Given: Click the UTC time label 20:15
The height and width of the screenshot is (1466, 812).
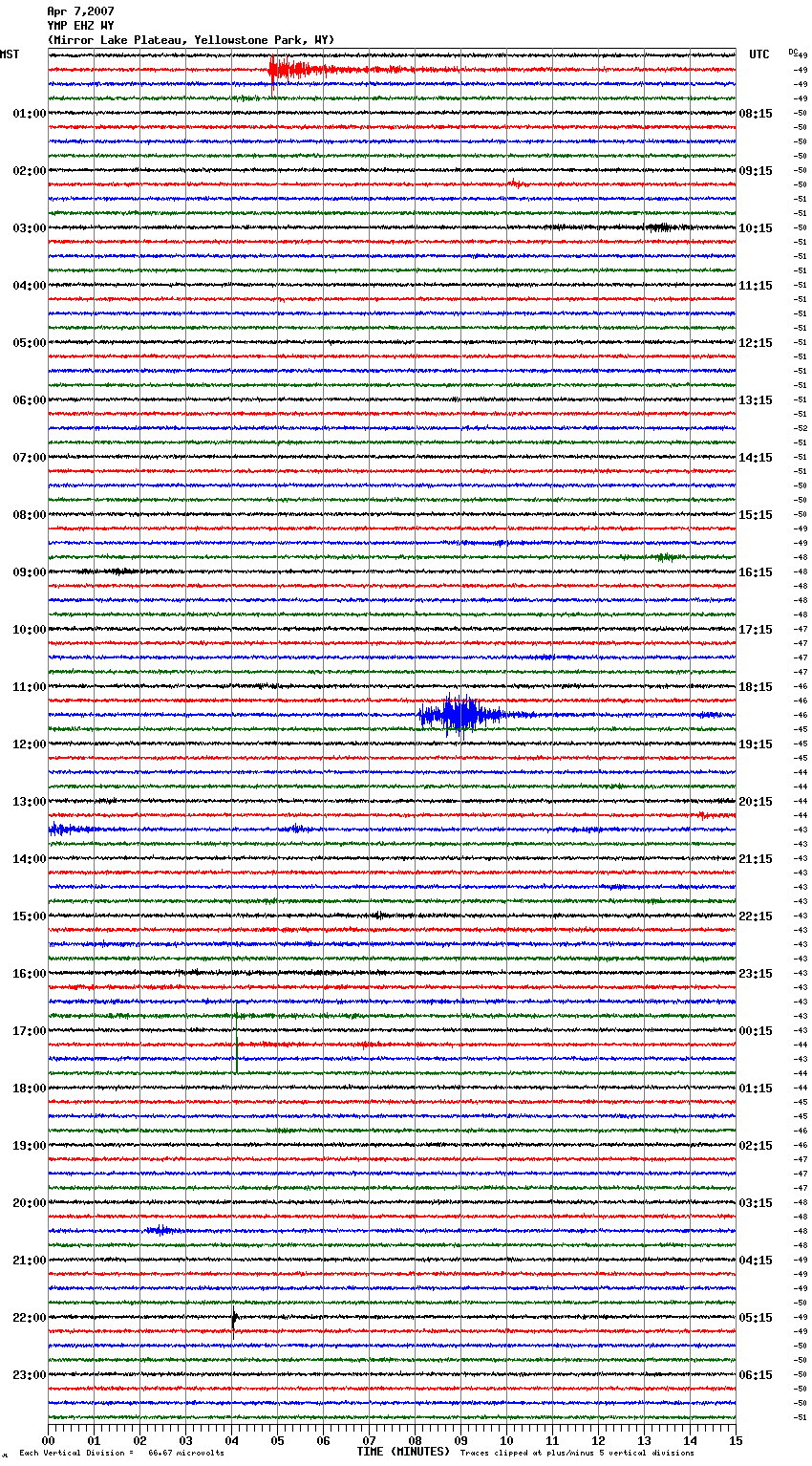Looking at the screenshot, I should click(x=756, y=802).
